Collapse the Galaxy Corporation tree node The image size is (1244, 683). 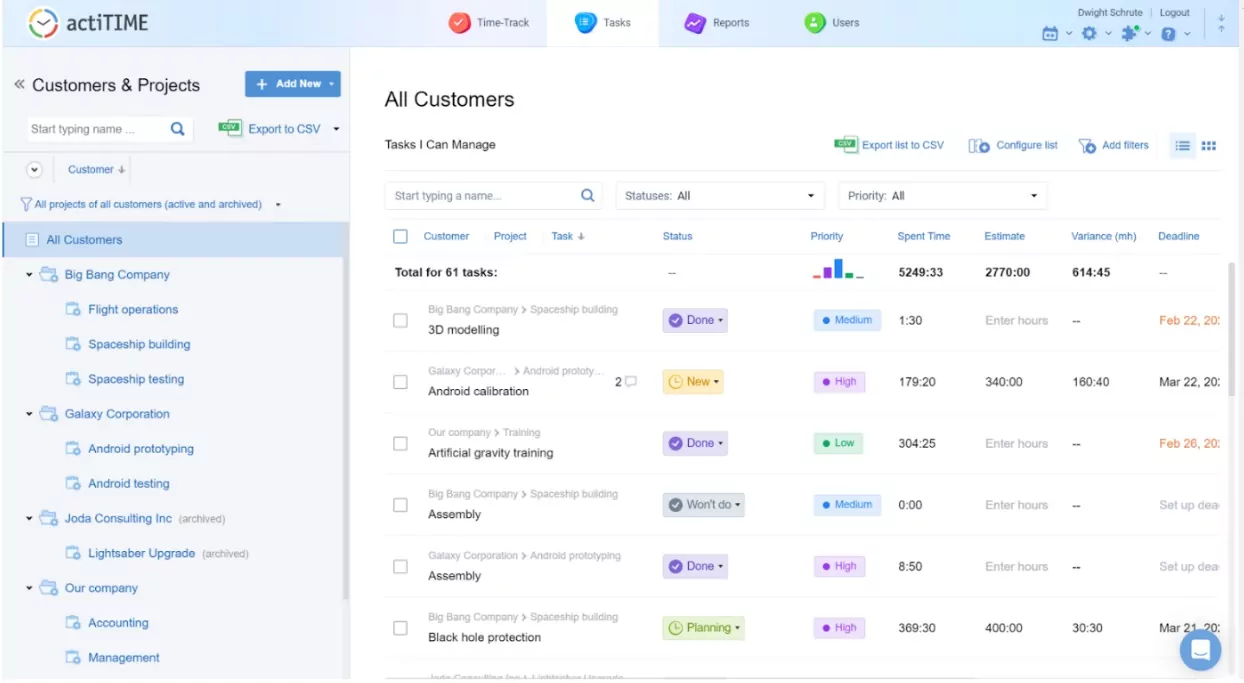[29, 414]
